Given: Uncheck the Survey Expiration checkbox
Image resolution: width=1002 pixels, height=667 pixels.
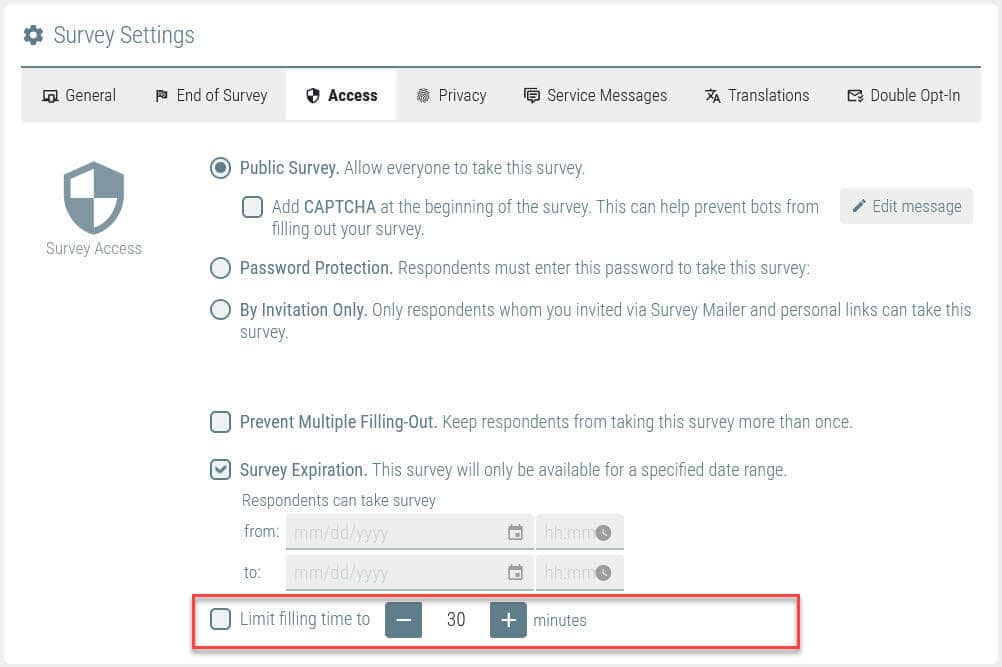Looking at the screenshot, I should coord(220,470).
